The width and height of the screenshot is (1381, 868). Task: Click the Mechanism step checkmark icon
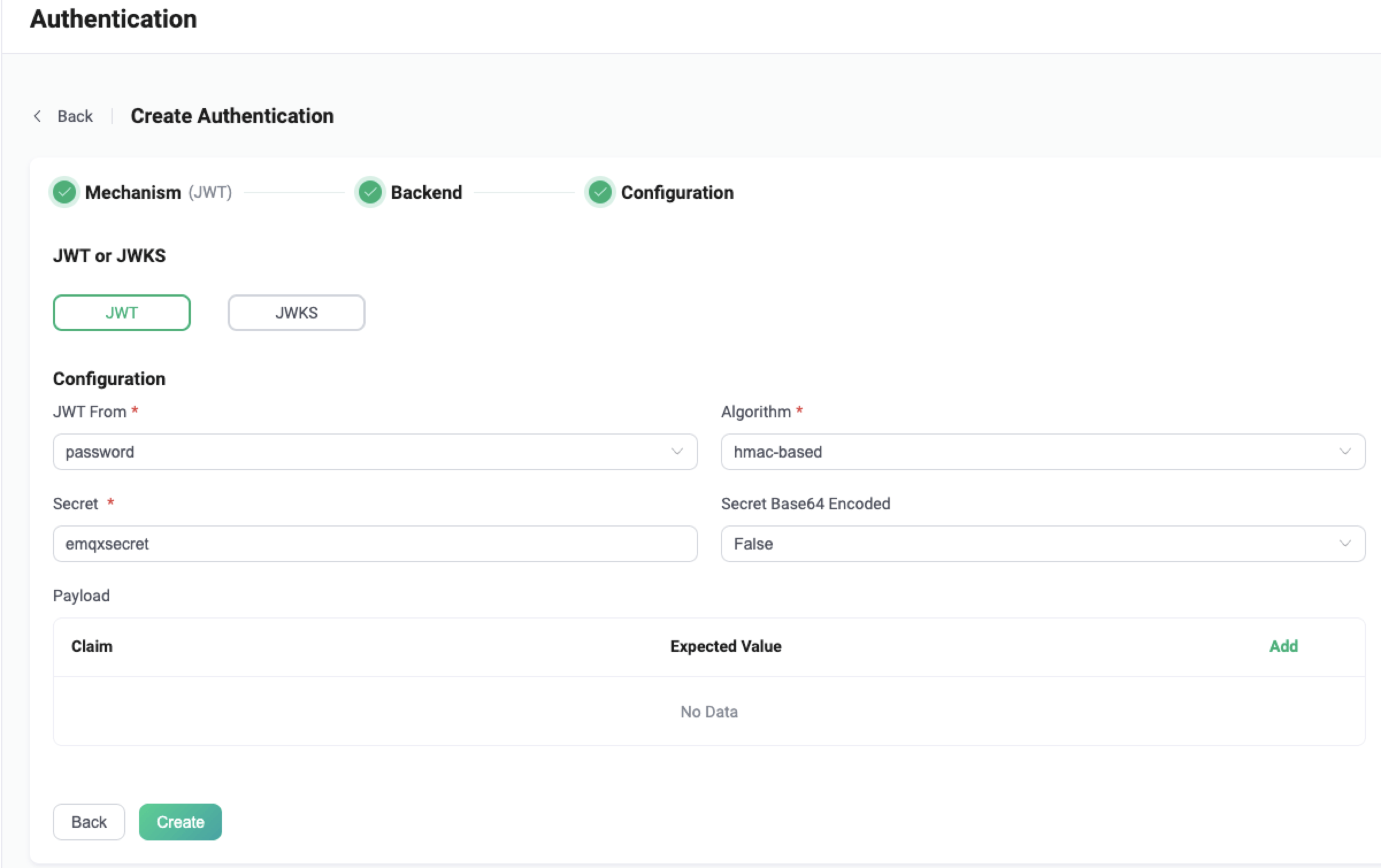[x=64, y=192]
